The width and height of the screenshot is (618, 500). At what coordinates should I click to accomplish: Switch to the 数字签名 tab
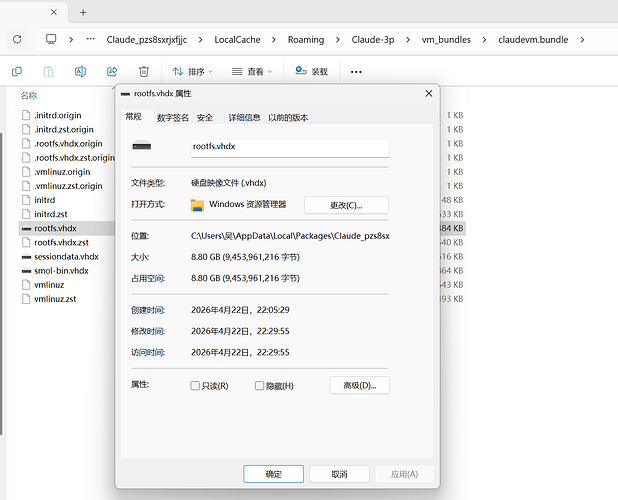point(173,117)
